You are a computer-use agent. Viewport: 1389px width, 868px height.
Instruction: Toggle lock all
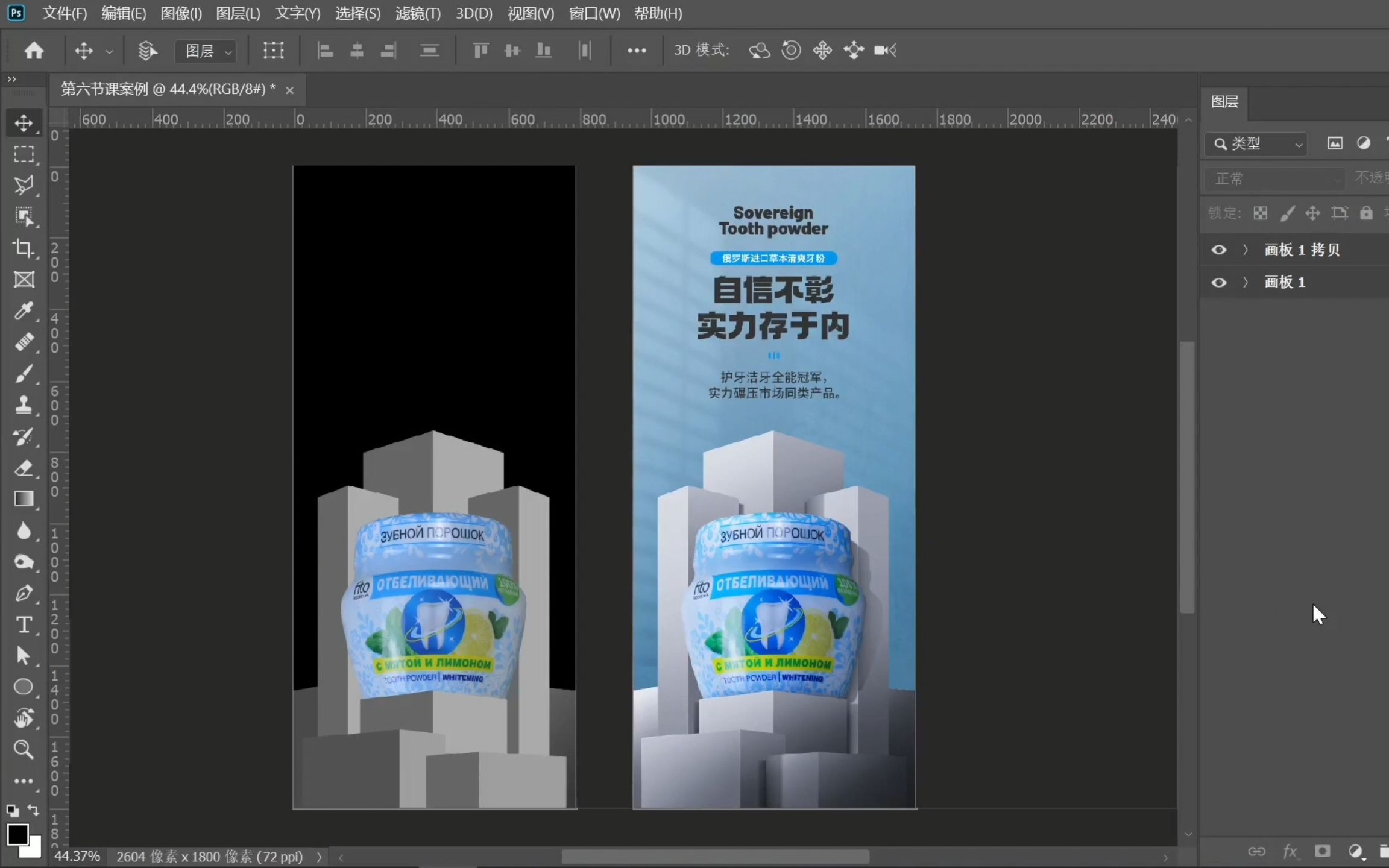click(1366, 213)
